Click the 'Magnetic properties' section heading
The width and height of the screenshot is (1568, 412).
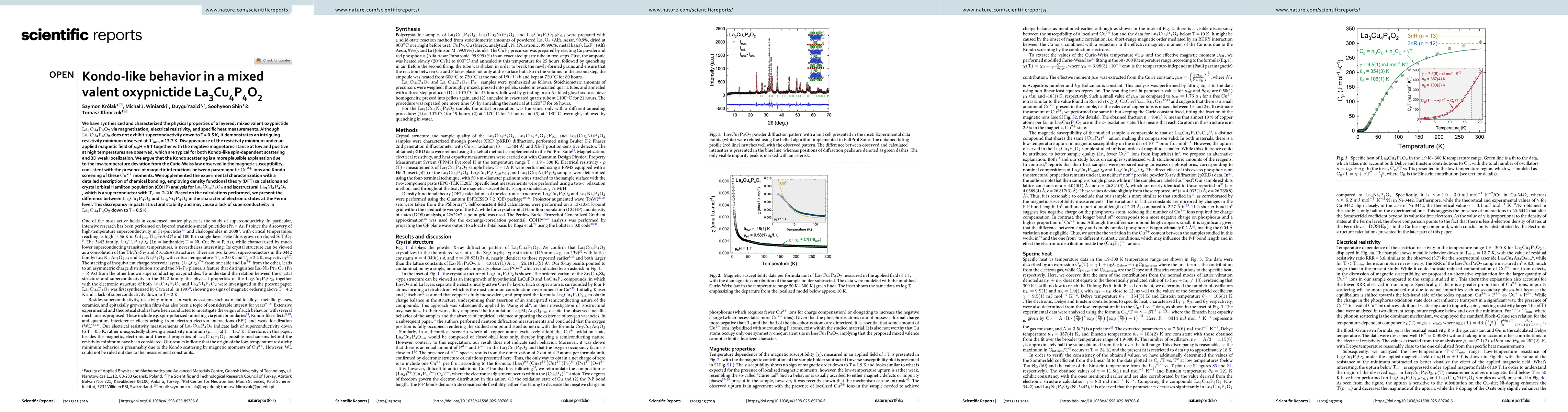(x=732, y=349)
